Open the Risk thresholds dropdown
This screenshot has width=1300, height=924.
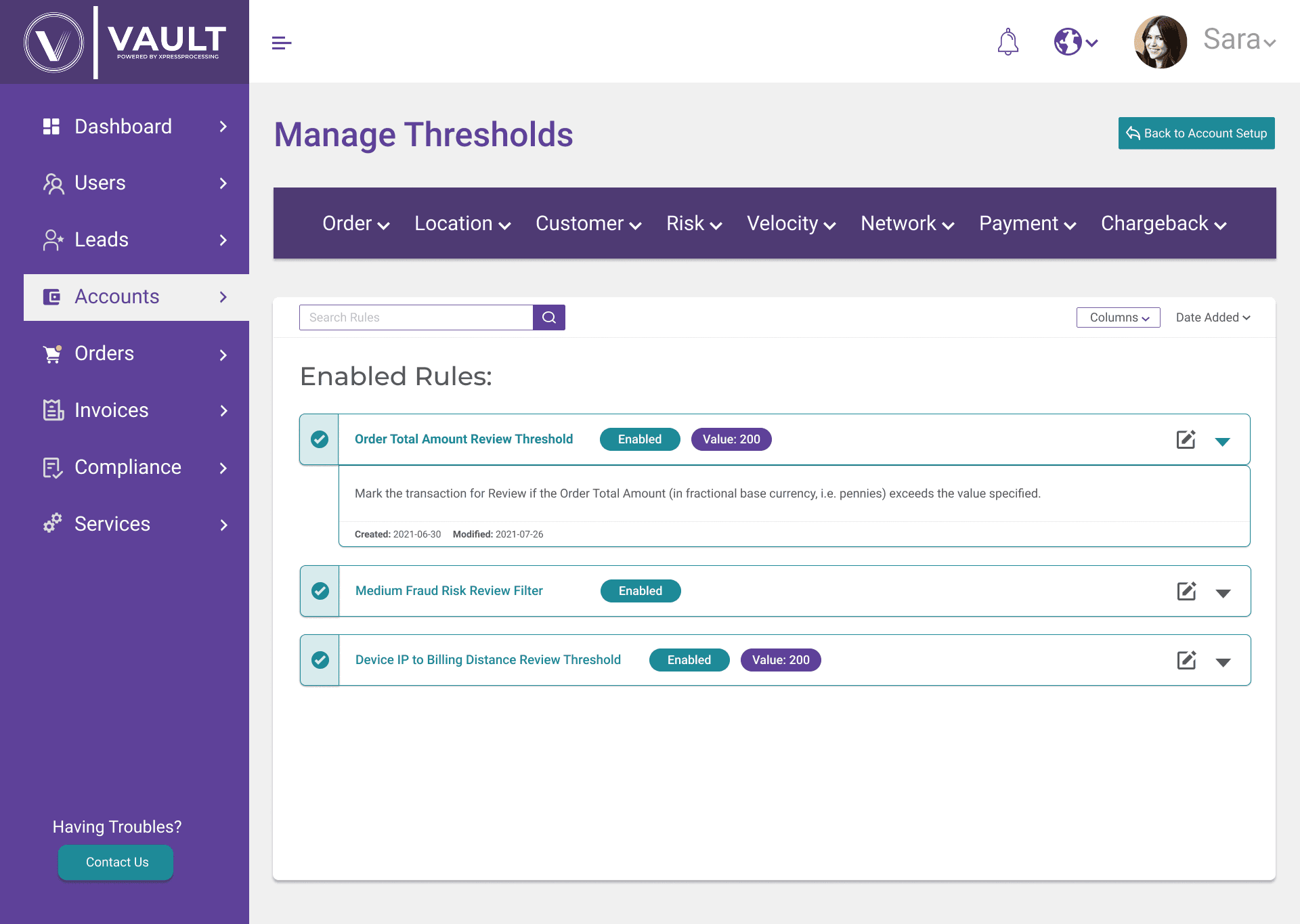point(694,223)
